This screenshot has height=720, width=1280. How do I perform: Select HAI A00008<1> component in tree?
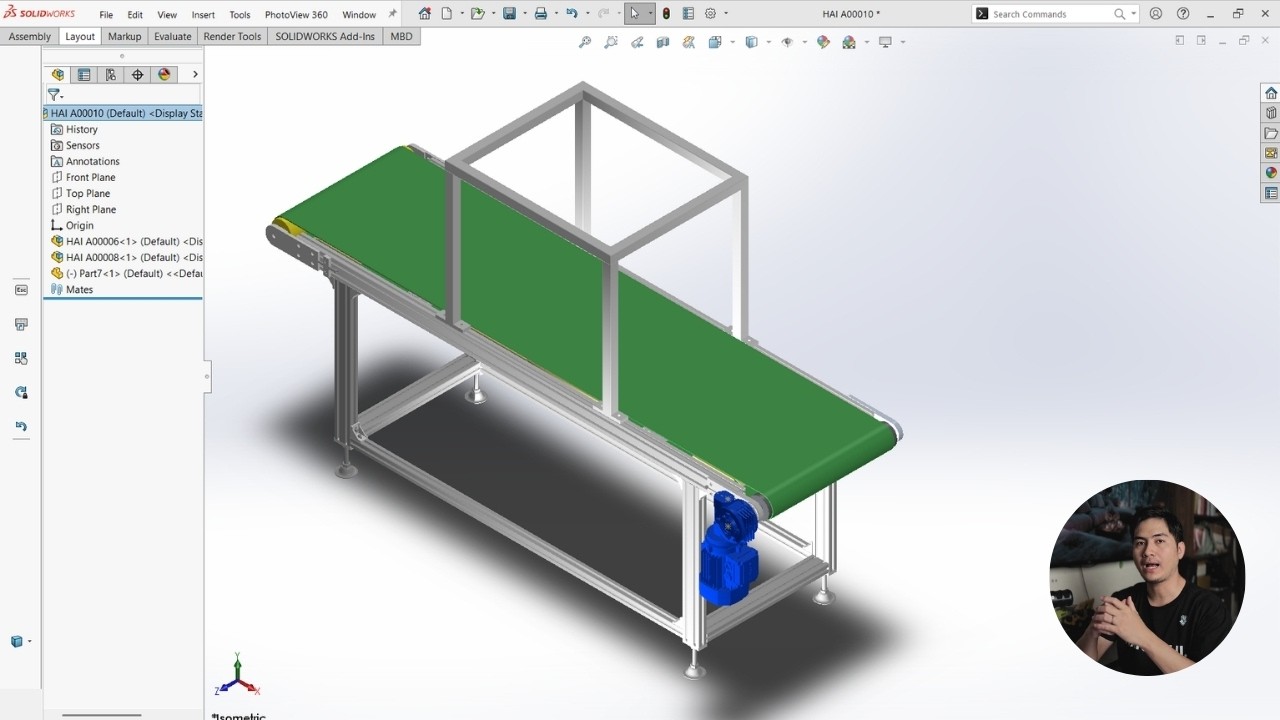(127, 257)
